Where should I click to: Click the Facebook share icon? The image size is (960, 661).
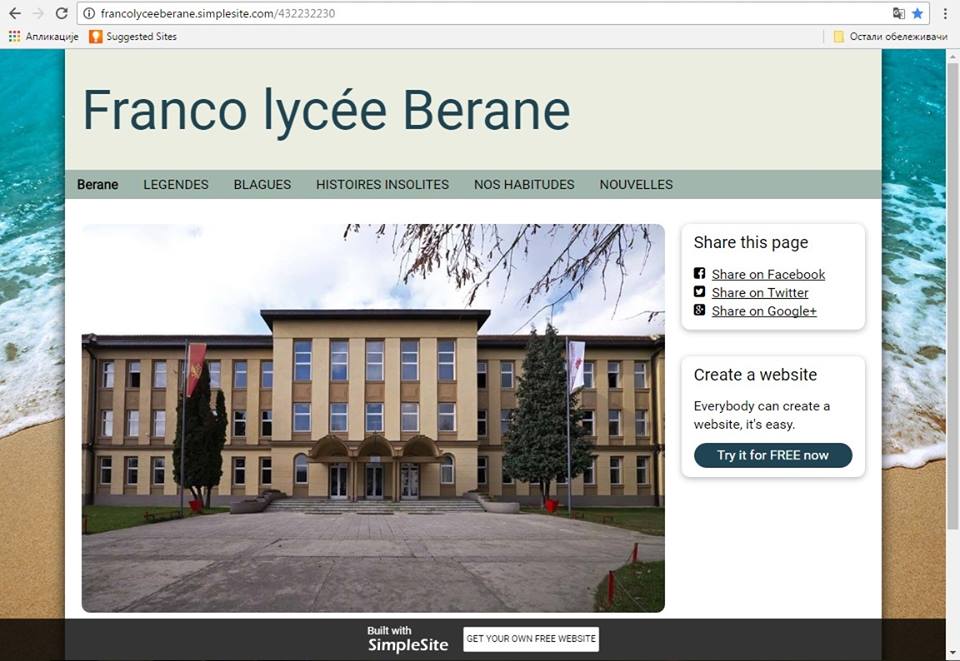[700, 274]
